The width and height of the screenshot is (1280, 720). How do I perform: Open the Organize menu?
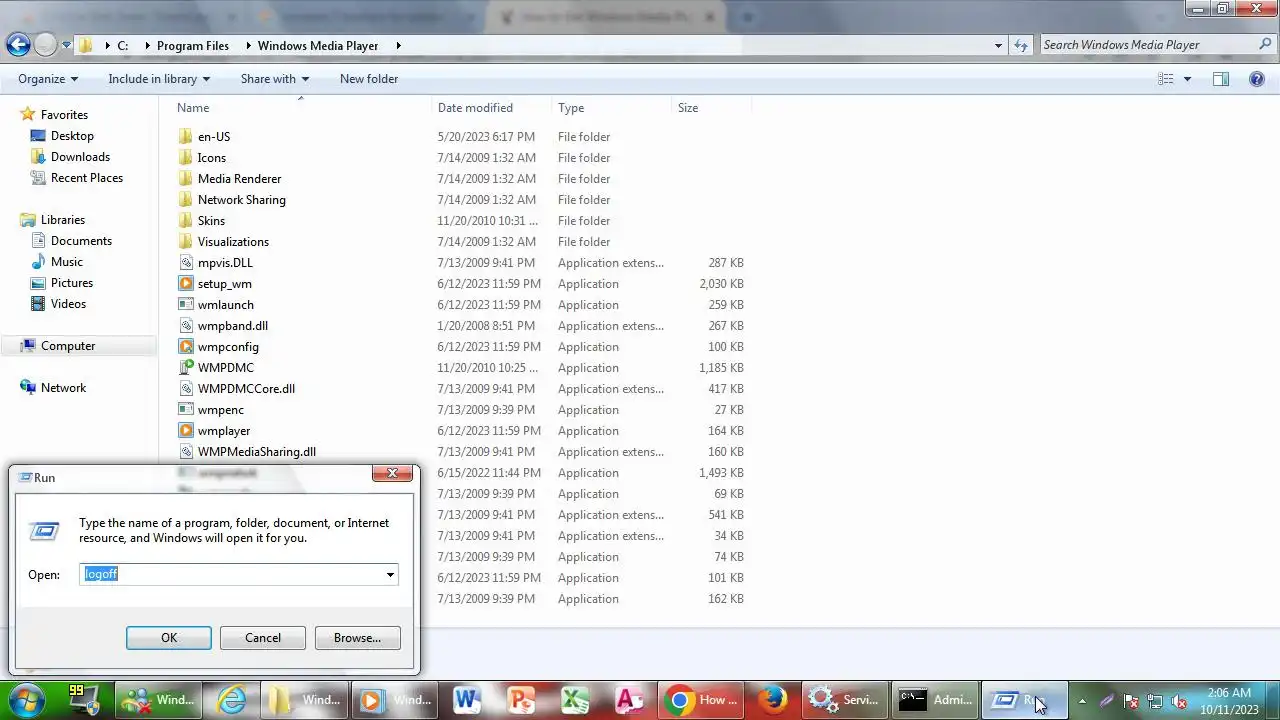click(47, 79)
